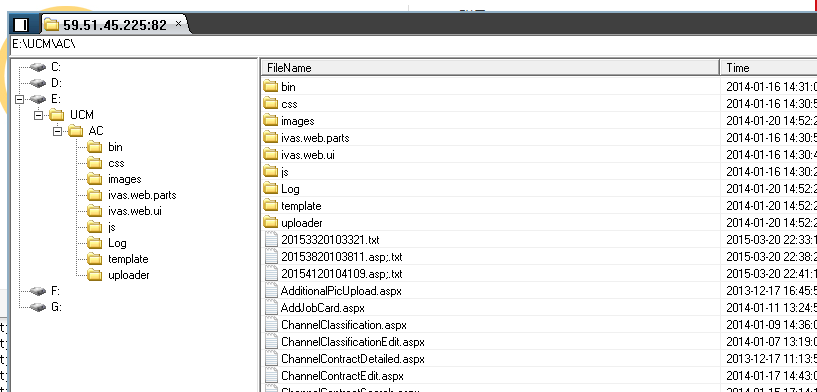Click images folder icon in the tree

(94, 179)
